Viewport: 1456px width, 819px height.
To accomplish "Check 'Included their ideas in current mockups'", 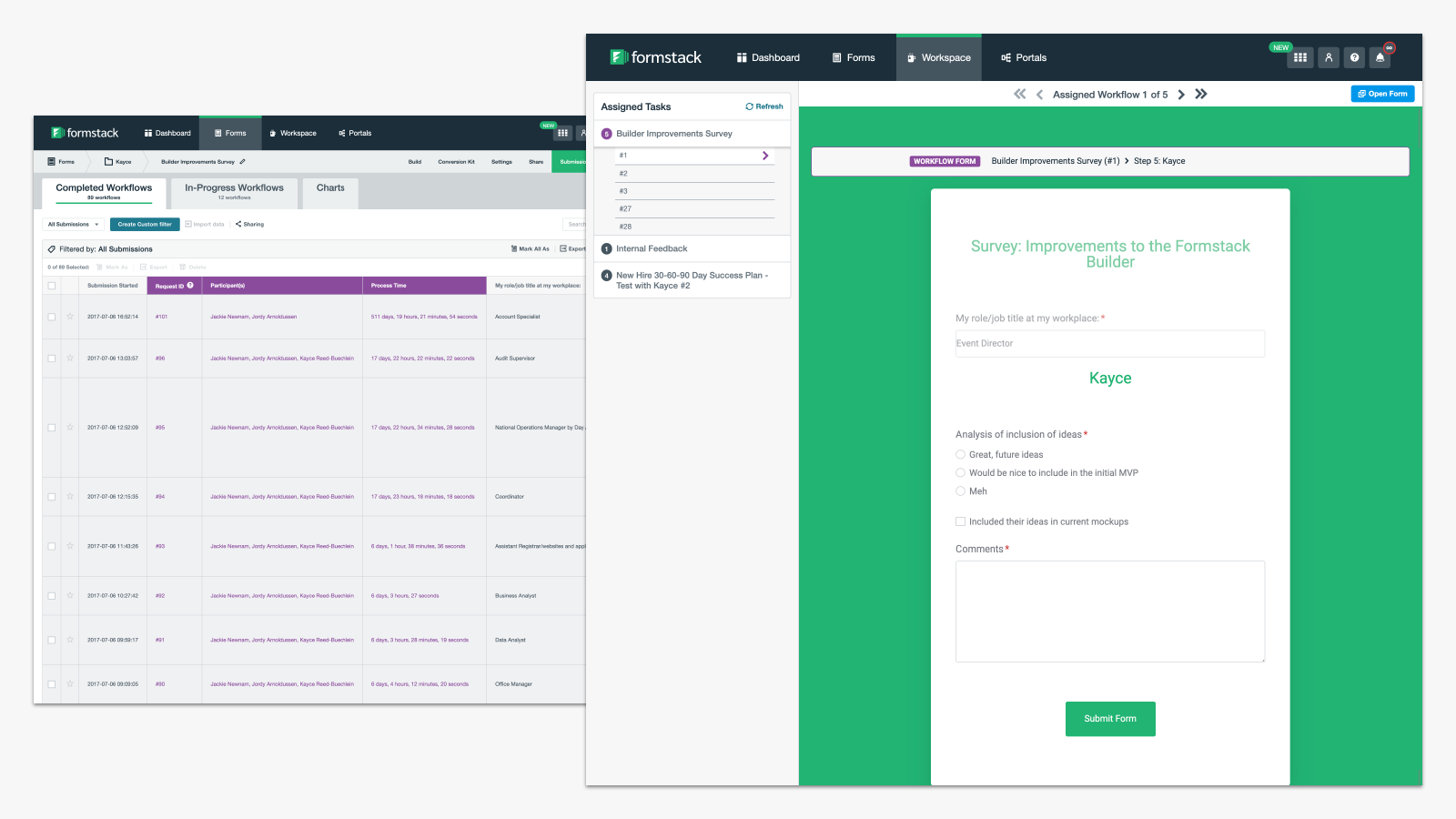I will pyautogui.click(x=960, y=521).
